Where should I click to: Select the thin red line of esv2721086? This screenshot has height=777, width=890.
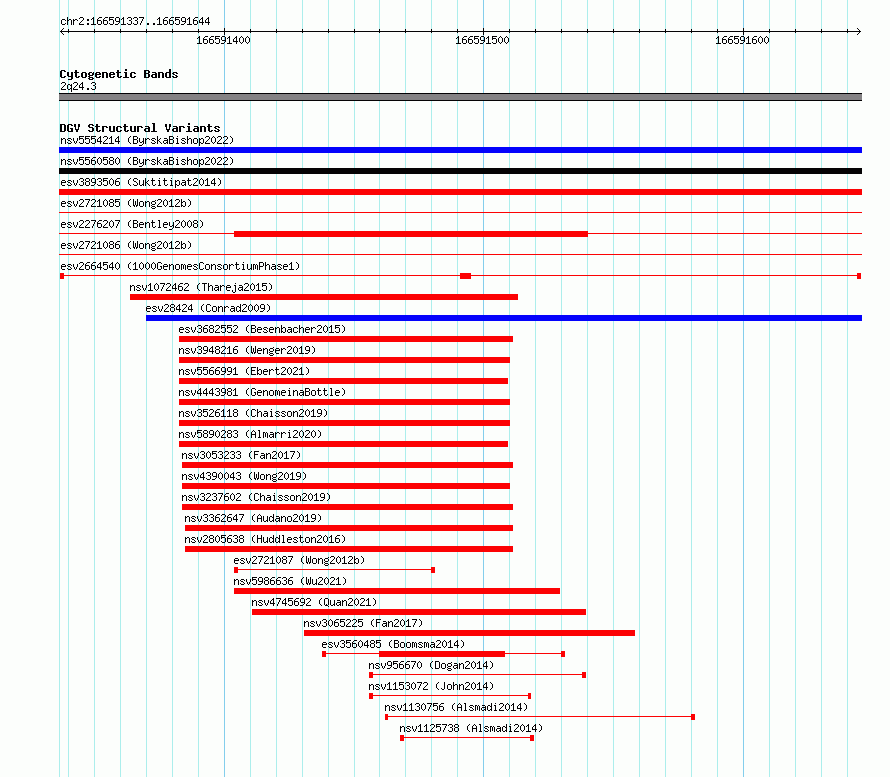click(460, 255)
